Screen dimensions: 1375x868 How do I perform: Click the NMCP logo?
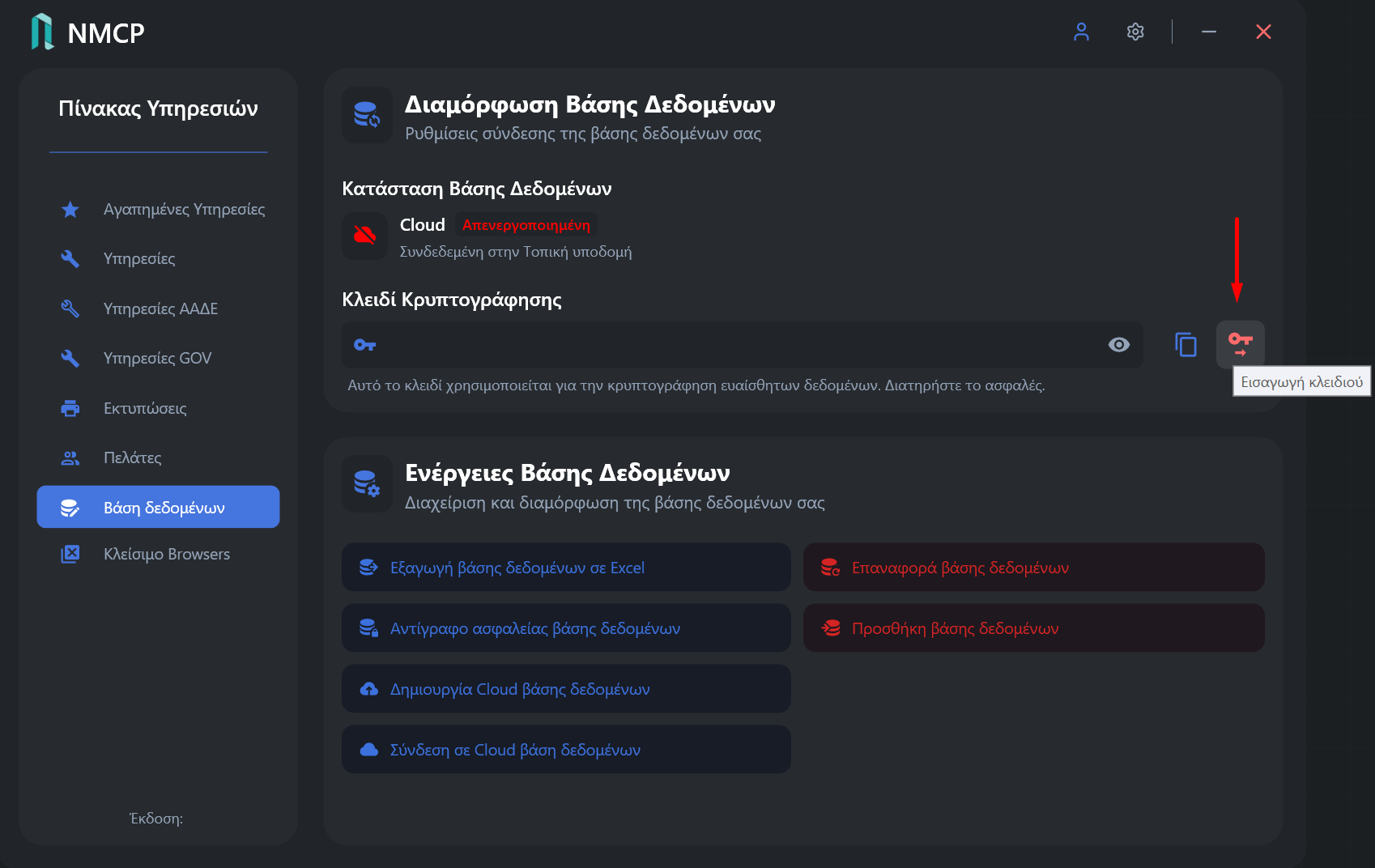tap(87, 32)
